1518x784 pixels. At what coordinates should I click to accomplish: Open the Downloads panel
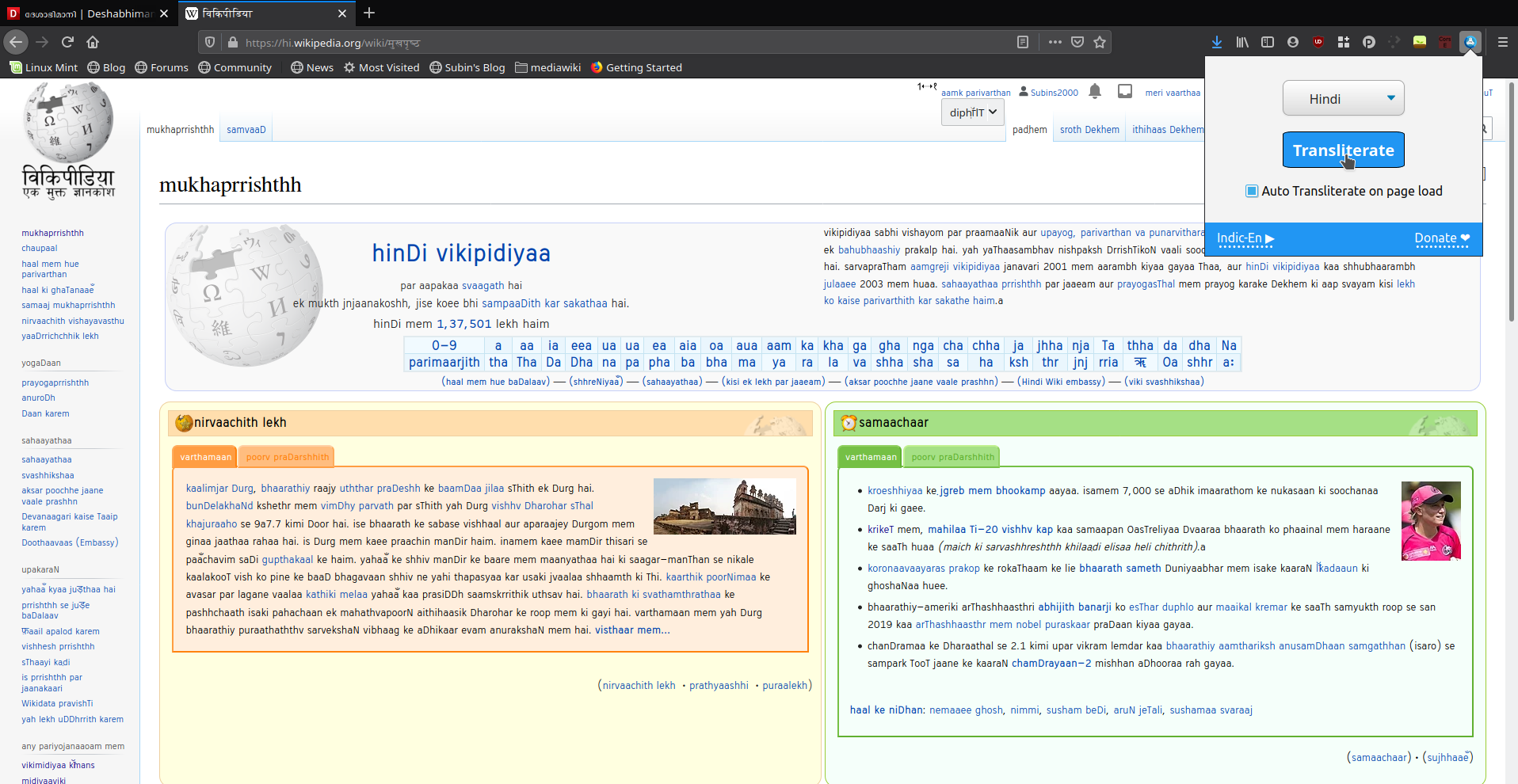pyautogui.click(x=1217, y=42)
